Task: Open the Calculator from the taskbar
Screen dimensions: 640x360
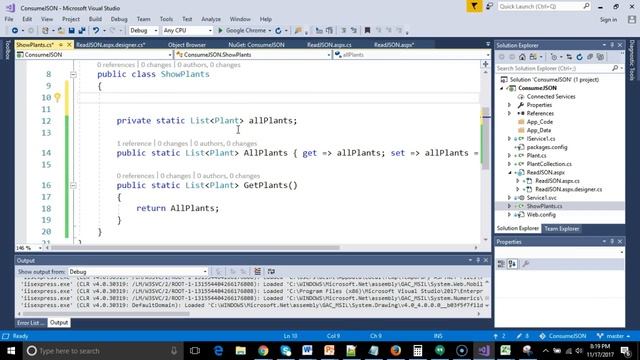Action: pyautogui.click(x=417, y=351)
